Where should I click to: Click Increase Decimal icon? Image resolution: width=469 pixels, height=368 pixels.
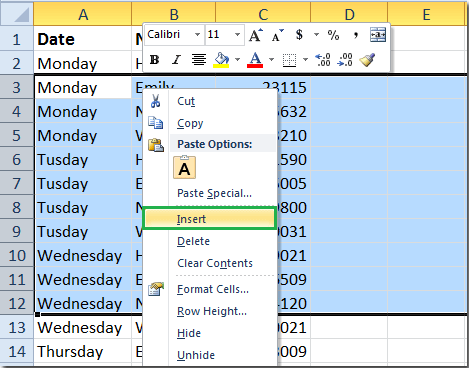(323, 60)
